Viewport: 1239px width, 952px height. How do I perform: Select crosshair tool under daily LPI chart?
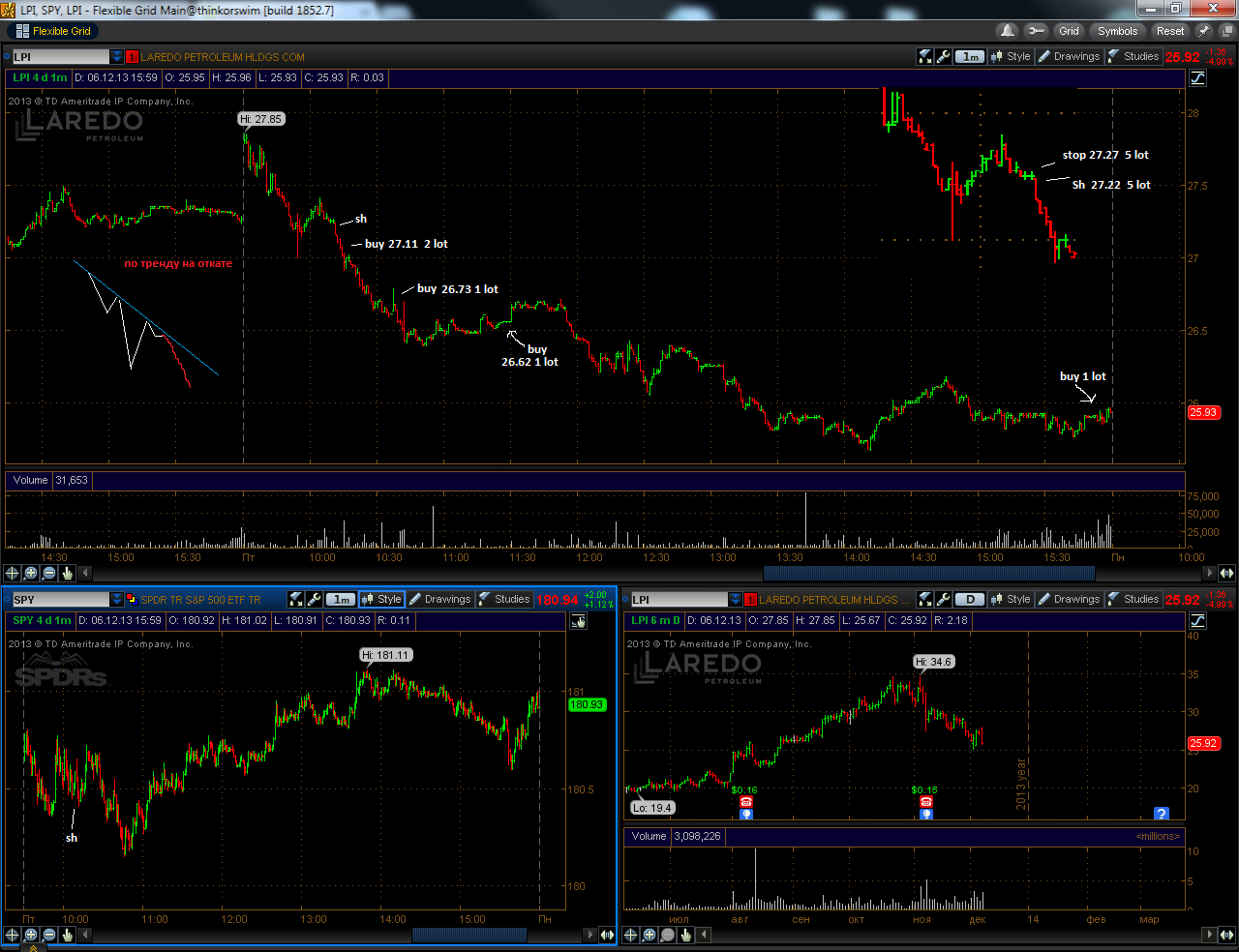click(x=631, y=935)
